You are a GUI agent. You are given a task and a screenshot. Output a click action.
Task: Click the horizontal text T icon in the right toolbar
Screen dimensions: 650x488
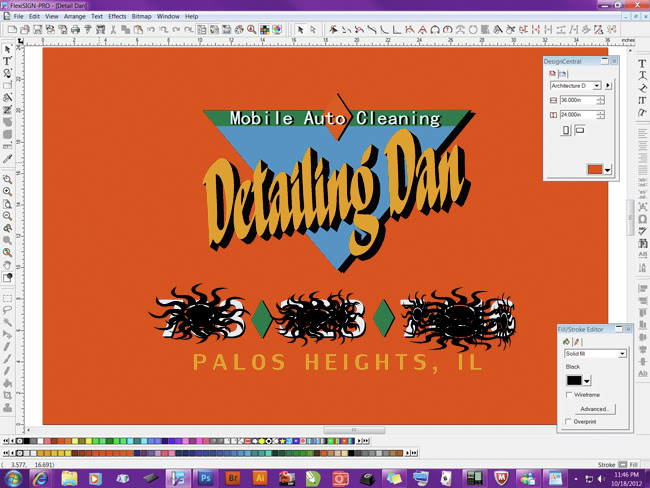642,63
